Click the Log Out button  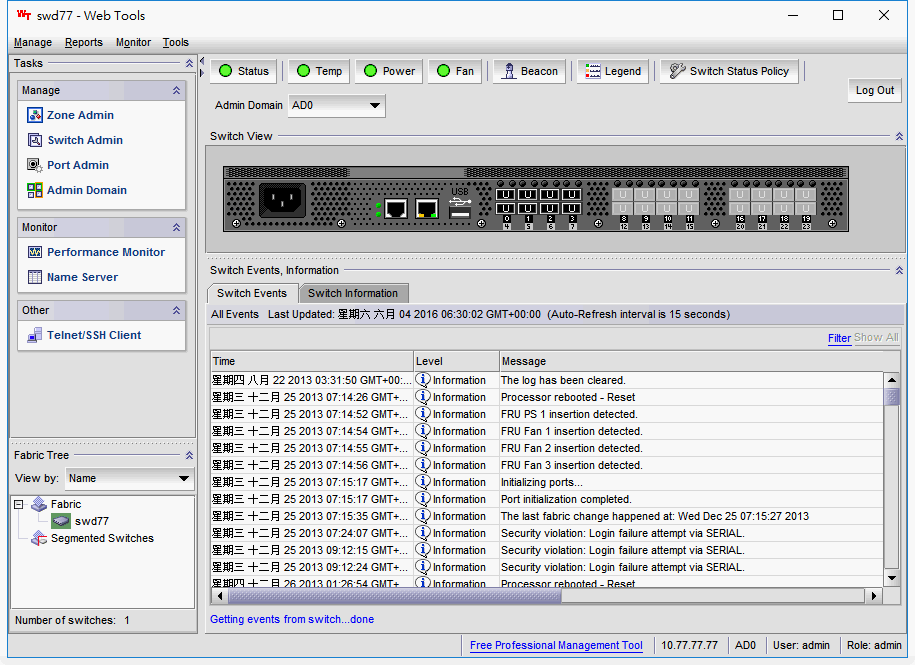coord(875,90)
